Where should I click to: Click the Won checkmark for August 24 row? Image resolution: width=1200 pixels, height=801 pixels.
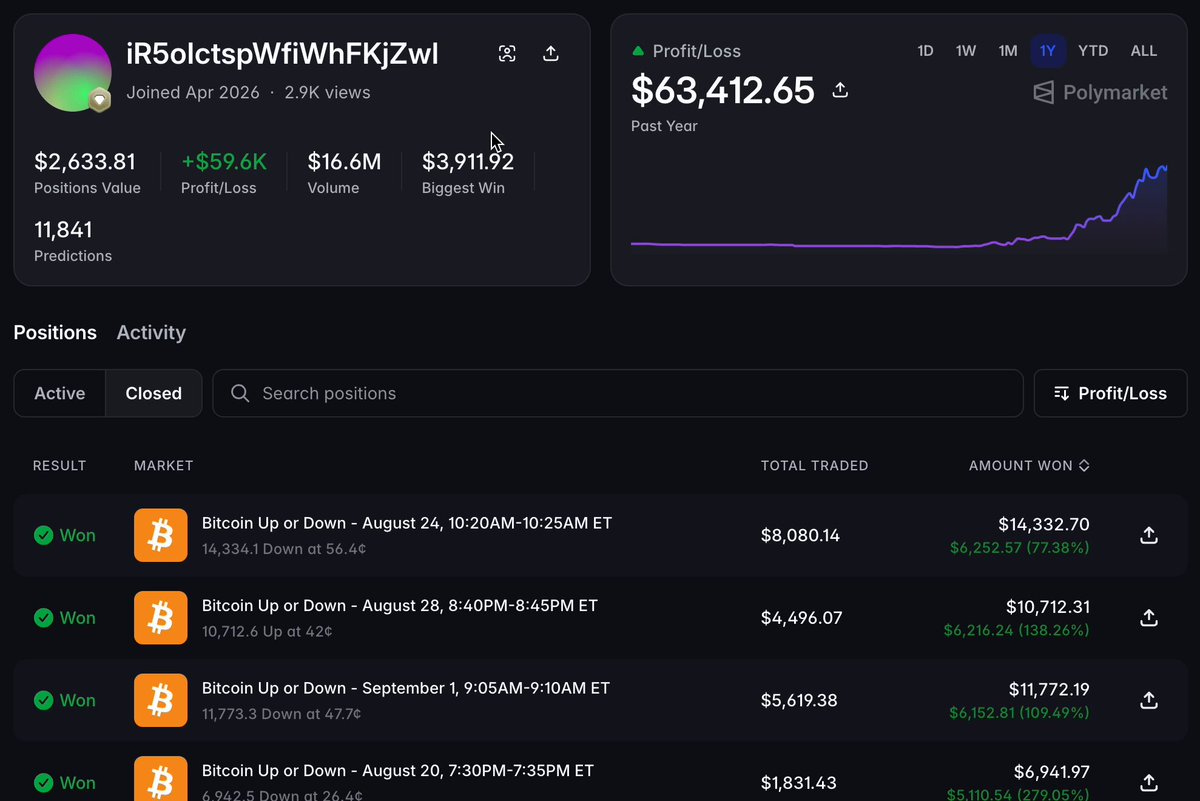click(43, 535)
